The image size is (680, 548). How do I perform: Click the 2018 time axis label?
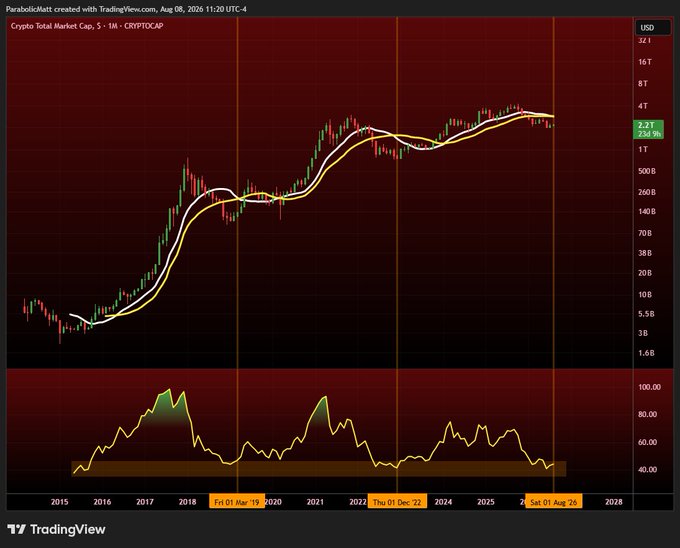point(187,502)
